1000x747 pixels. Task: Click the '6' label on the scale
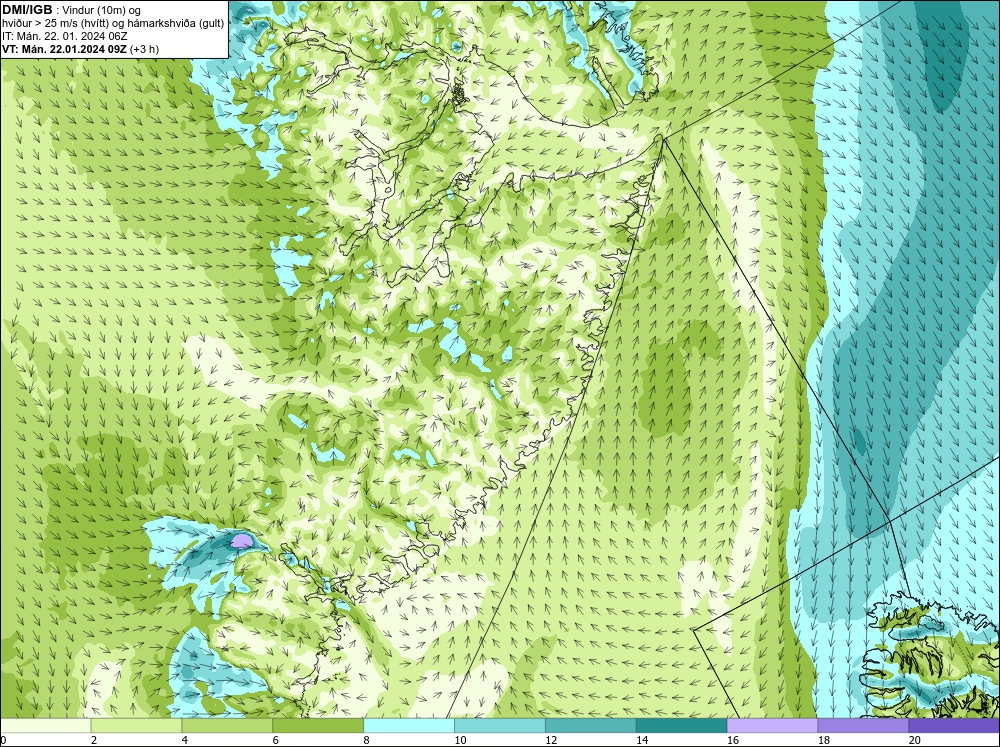(x=276, y=740)
